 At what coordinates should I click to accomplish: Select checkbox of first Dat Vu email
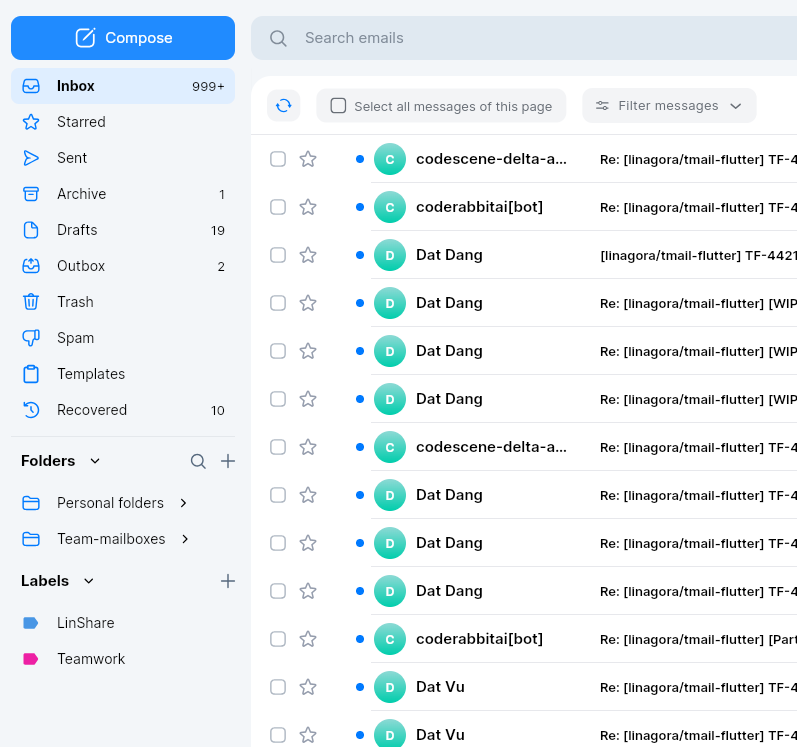pos(278,687)
